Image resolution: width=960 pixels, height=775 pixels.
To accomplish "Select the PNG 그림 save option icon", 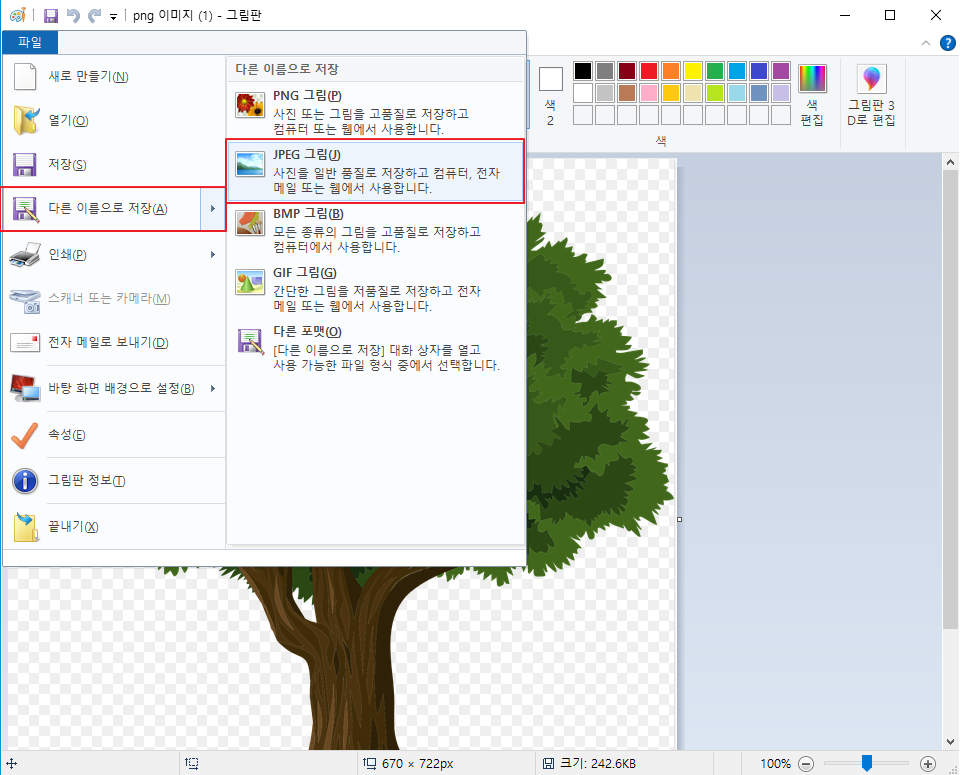I will point(250,103).
